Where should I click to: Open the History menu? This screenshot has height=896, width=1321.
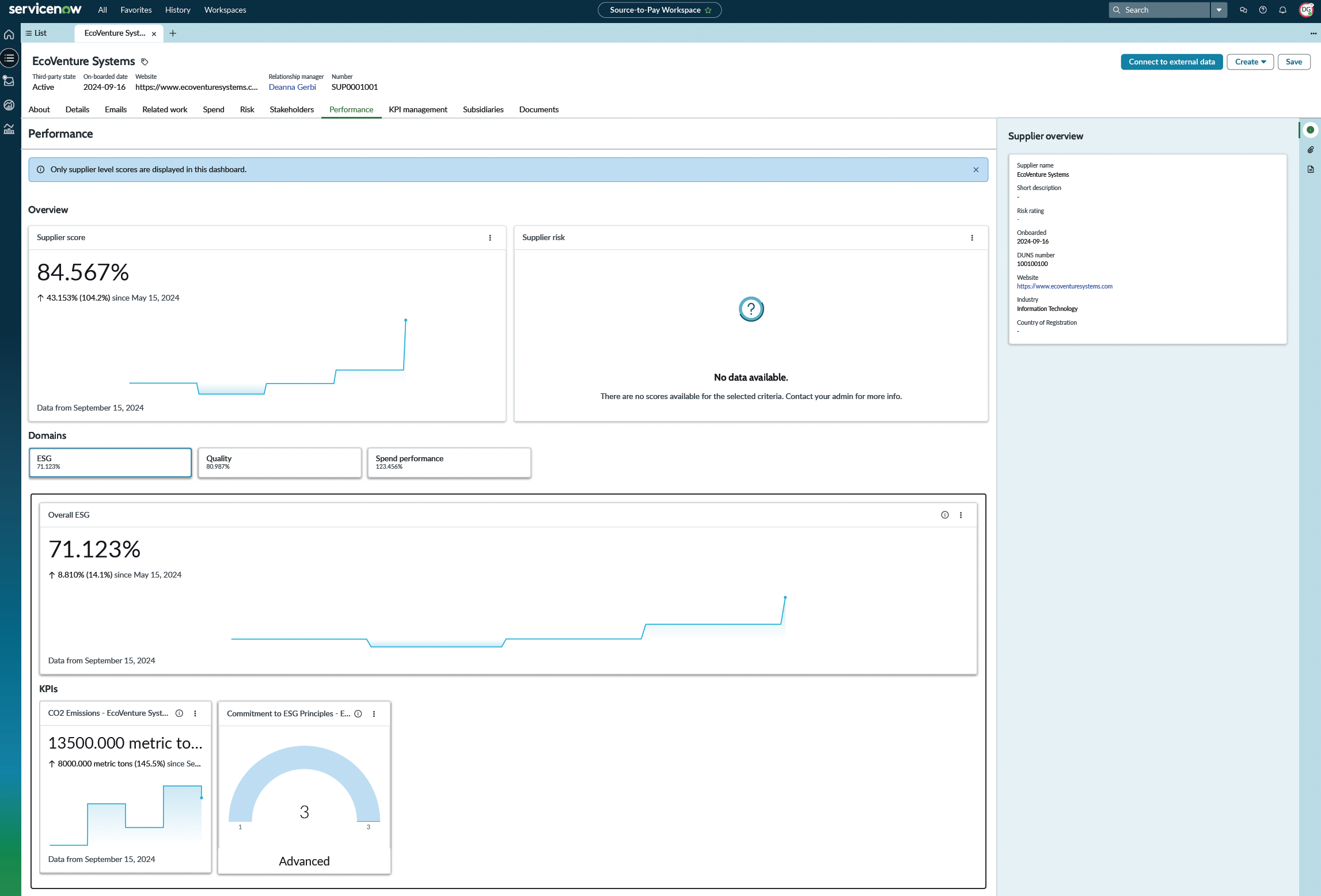click(177, 10)
